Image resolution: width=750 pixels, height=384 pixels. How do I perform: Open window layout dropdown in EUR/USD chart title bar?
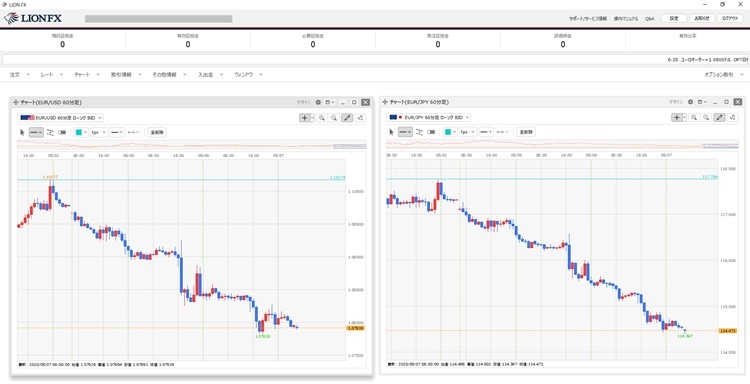coord(330,102)
